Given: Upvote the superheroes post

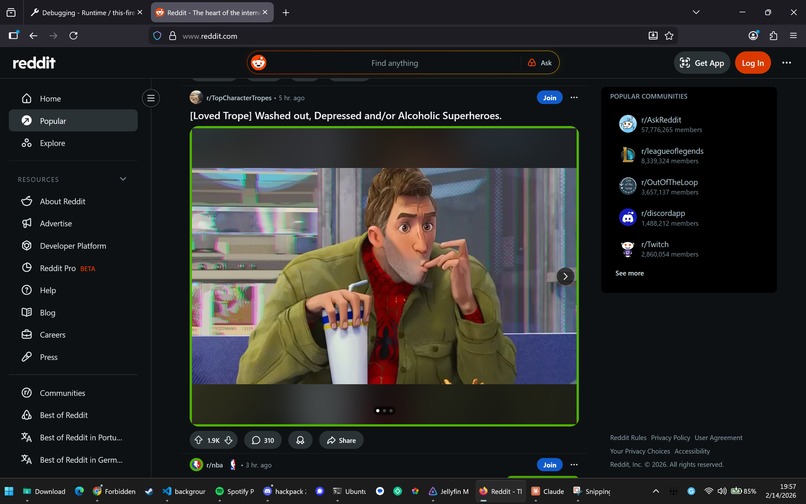Looking at the screenshot, I should pyautogui.click(x=198, y=440).
